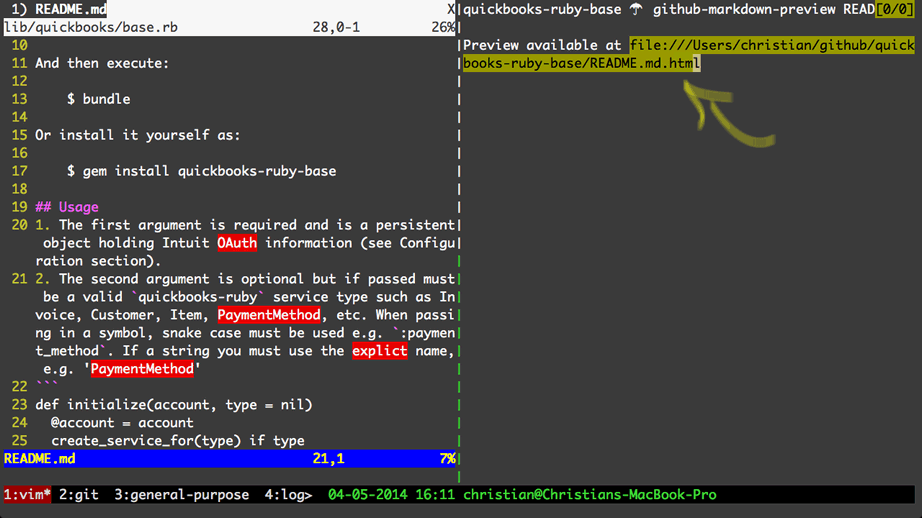Click line number 20
This screenshot has height=518, width=922.
coord(19,225)
